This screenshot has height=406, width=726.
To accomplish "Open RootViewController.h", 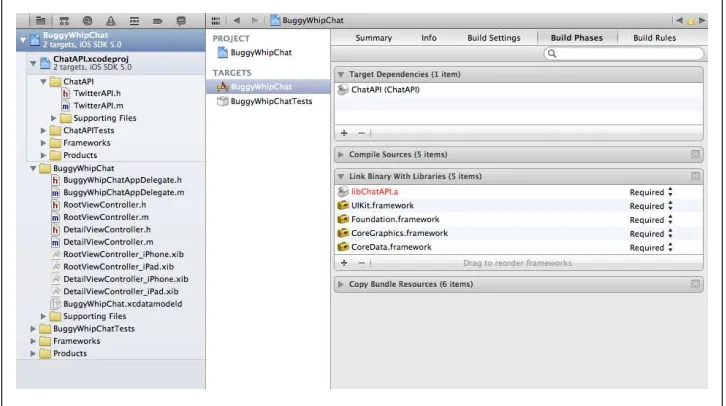I will pos(105,205).
